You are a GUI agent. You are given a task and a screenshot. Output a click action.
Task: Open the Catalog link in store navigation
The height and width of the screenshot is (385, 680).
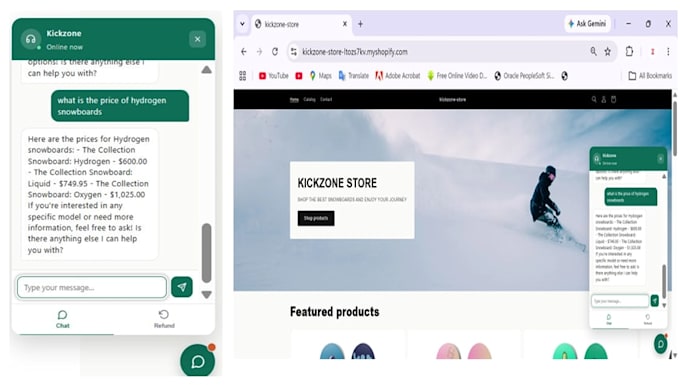[309, 99]
